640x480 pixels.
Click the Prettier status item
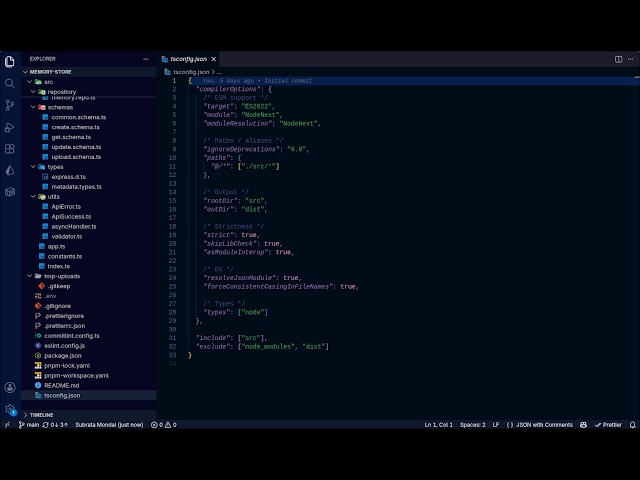click(608, 425)
